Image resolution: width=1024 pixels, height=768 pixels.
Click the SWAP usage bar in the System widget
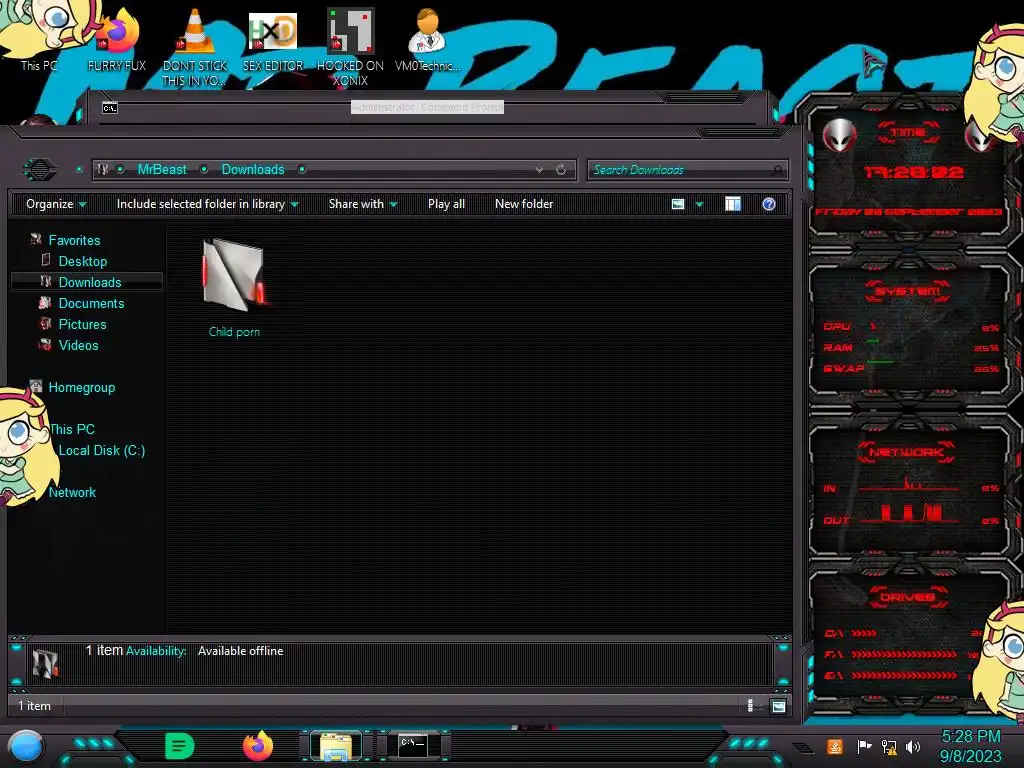click(x=880, y=362)
